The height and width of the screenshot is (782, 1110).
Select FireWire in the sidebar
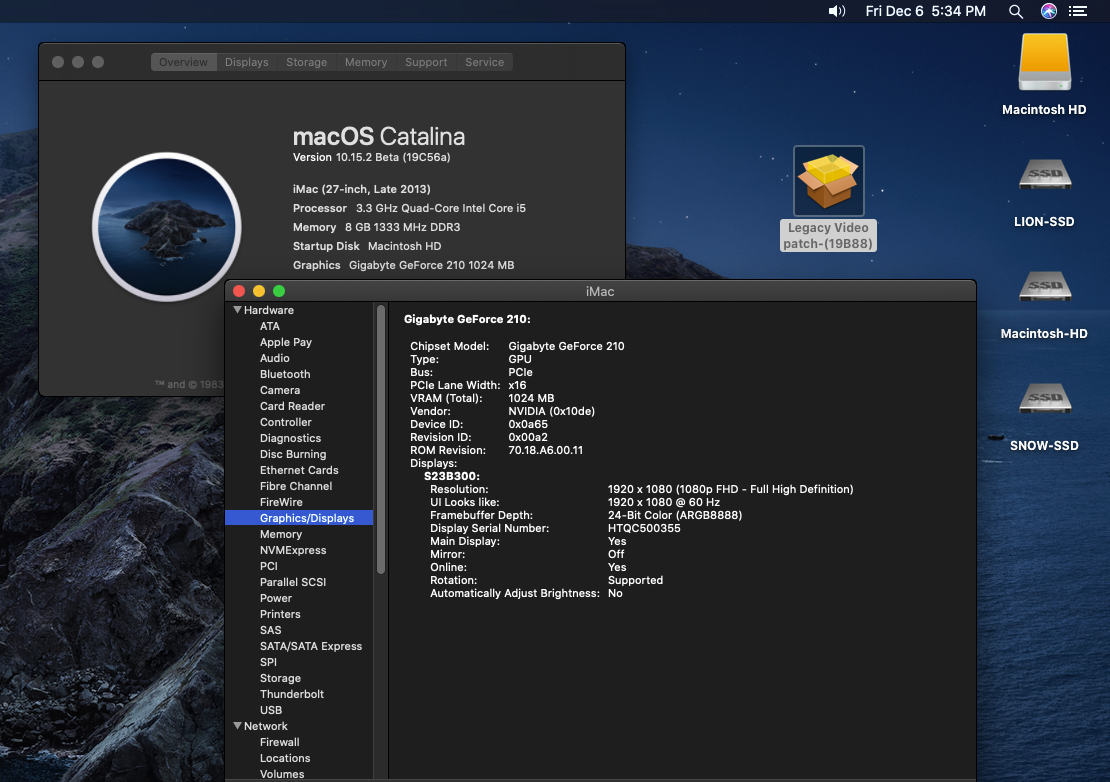[x=281, y=502]
